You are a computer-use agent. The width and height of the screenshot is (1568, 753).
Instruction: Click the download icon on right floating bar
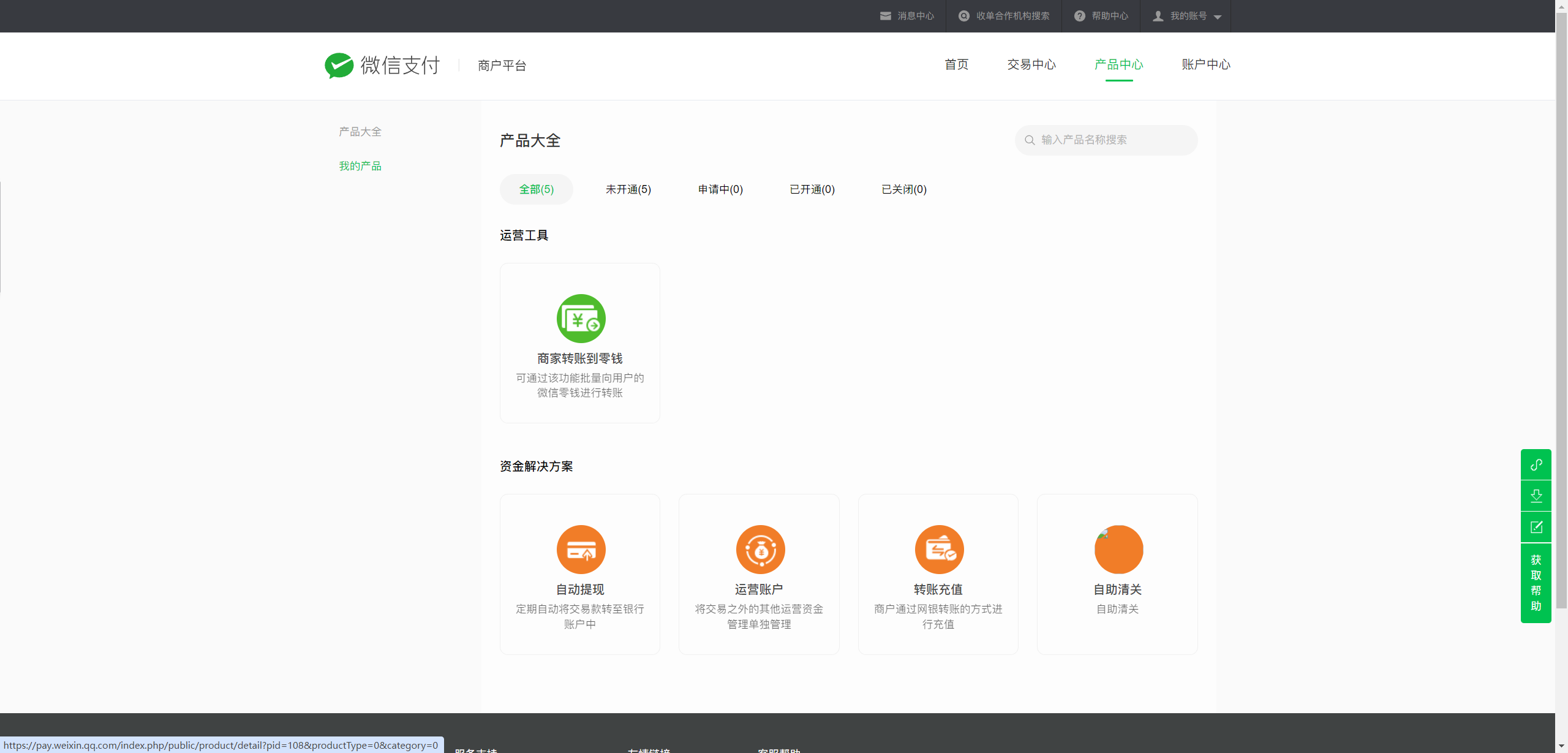pos(1536,496)
